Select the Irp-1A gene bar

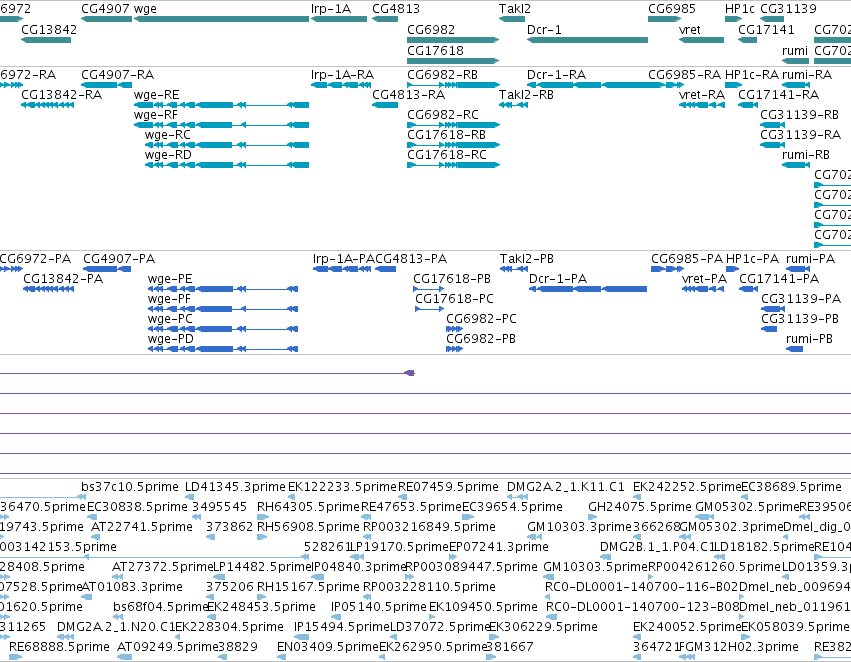coord(339,19)
